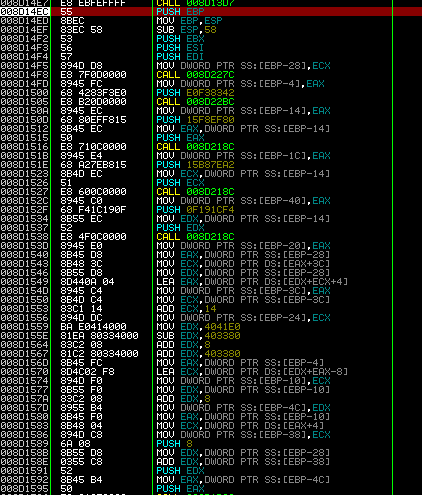Select the ADD EDX,[EBP-38] instruction
Viewport: 422px width, 495px height.
[x=243, y=462]
